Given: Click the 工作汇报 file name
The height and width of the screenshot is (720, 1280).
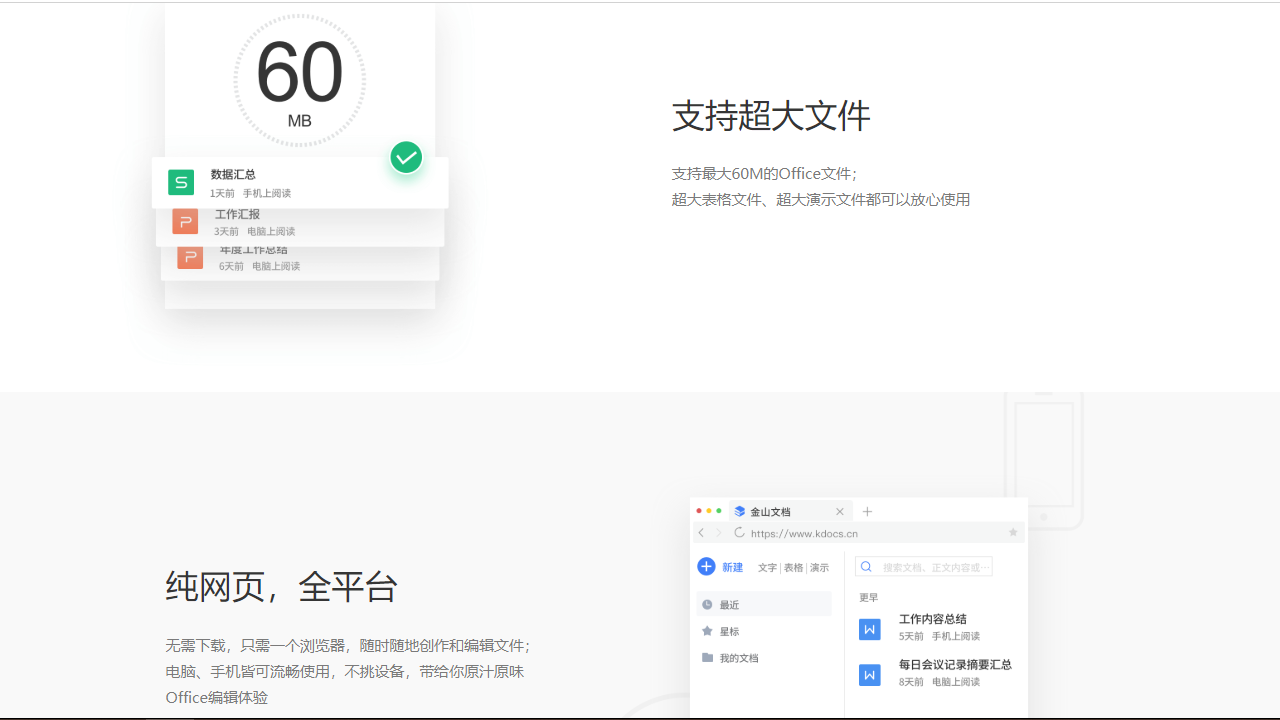Looking at the screenshot, I should click(x=238, y=214).
